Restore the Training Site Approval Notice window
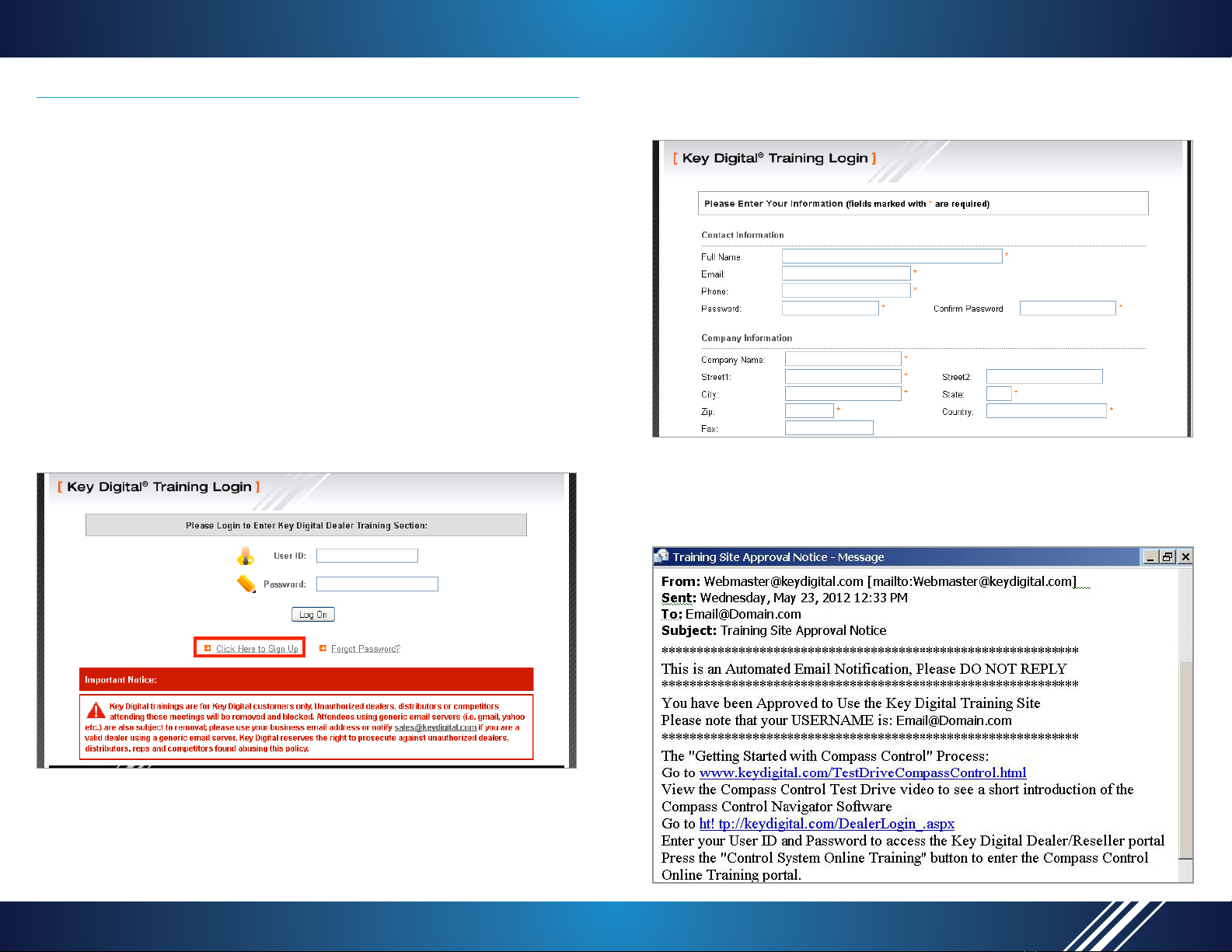The width and height of the screenshot is (1232, 952). point(1167,556)
